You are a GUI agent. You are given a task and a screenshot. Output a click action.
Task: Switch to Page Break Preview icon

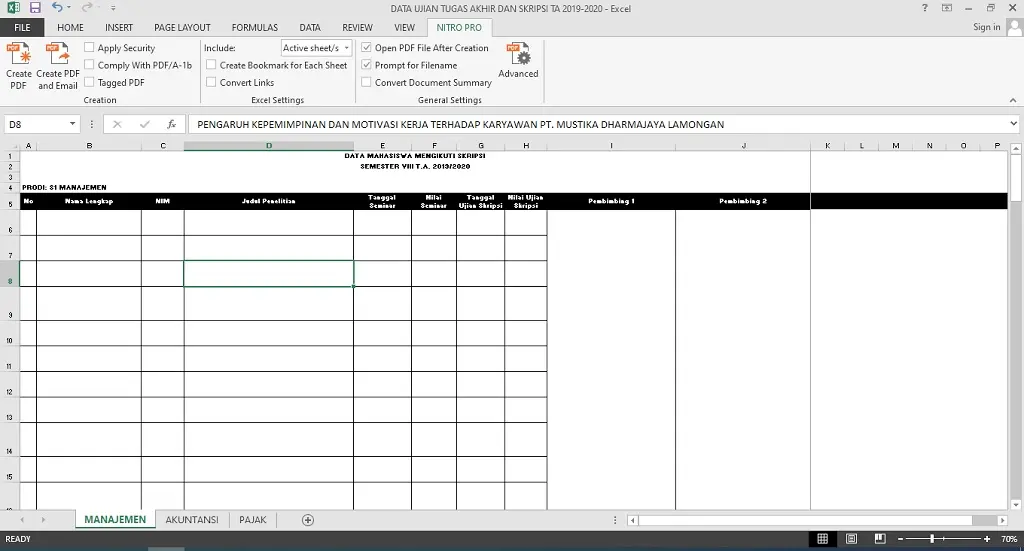880,539
